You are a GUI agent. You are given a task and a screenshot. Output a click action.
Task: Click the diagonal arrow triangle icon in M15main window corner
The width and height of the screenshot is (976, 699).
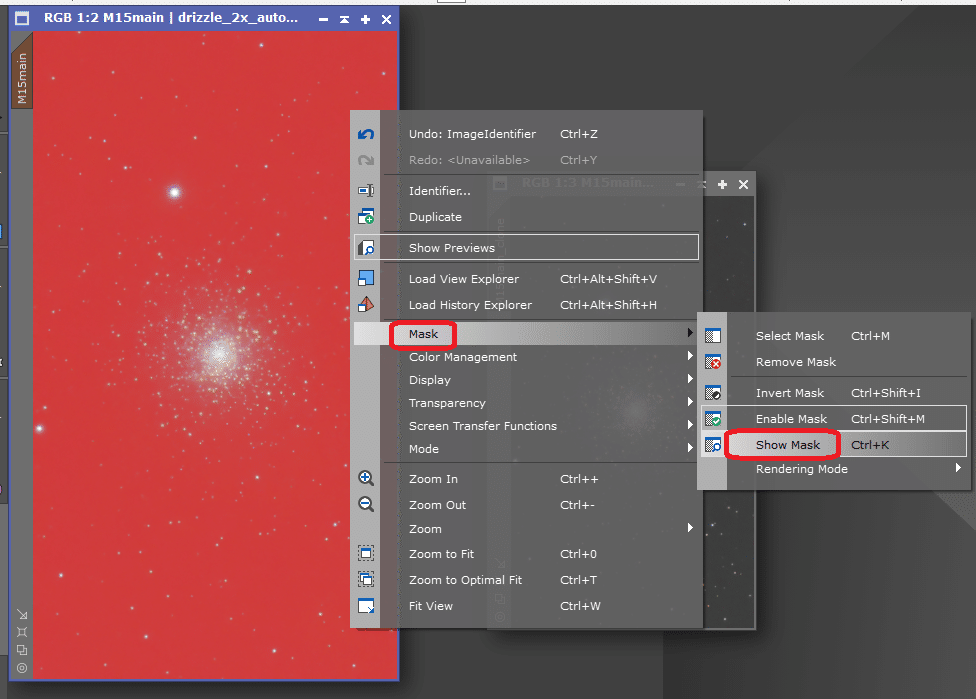coord(22,614)
